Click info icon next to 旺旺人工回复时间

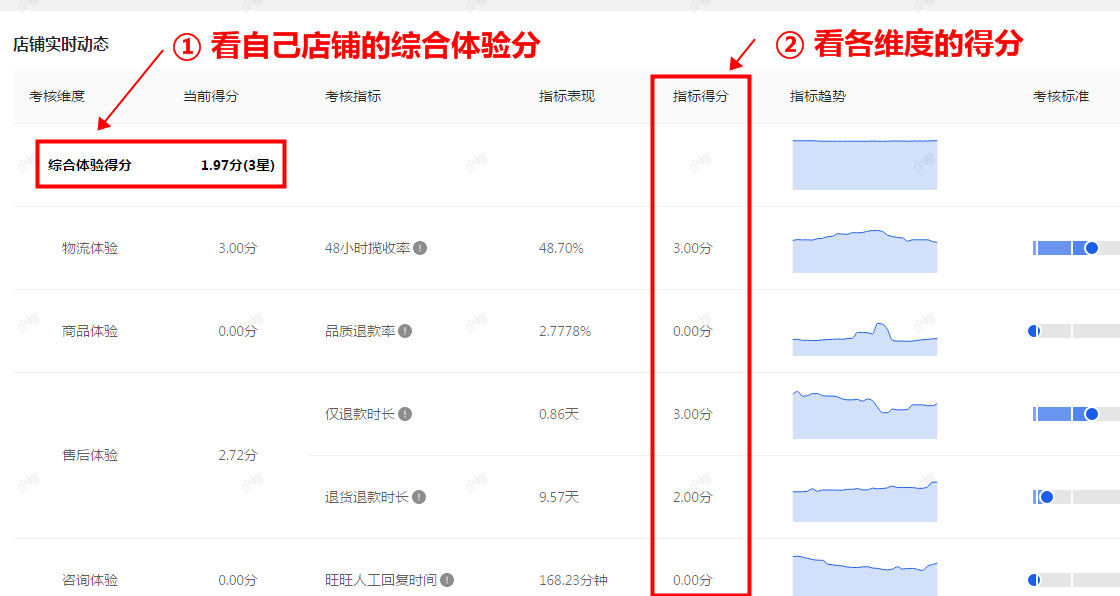447,580
